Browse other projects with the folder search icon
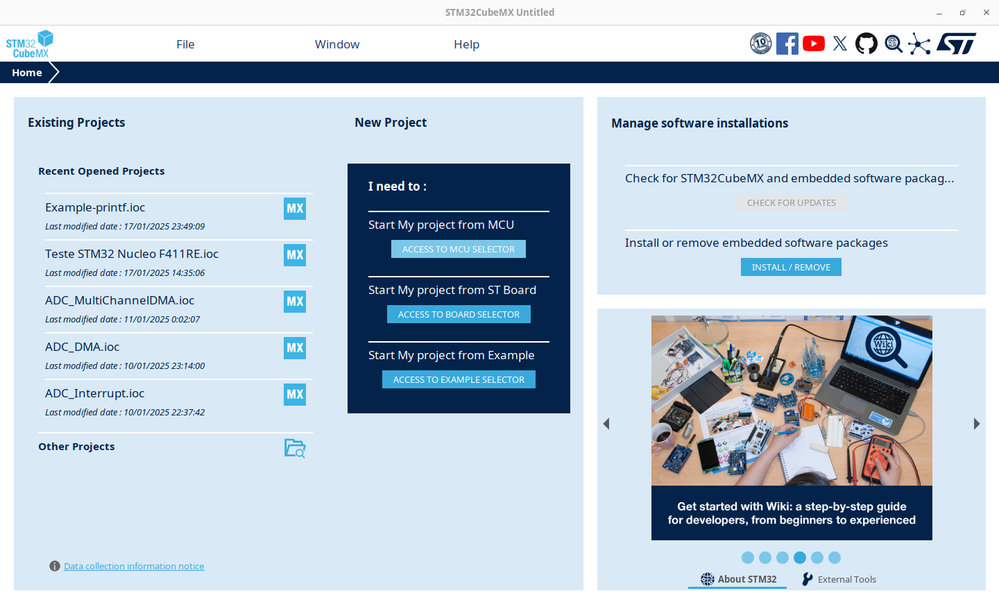The height and width of the screenshot is (604, 999). [x=294, y=448]
